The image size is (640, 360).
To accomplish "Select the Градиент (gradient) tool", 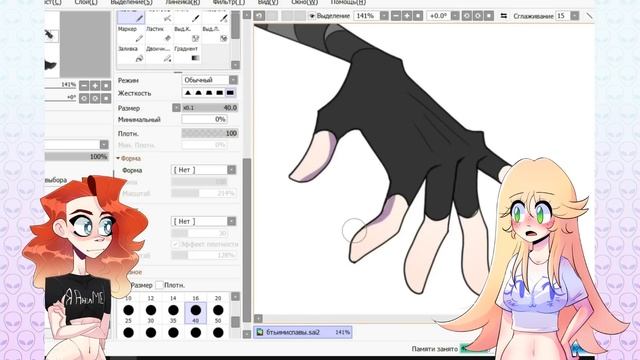I will click(x=187, y=54).
